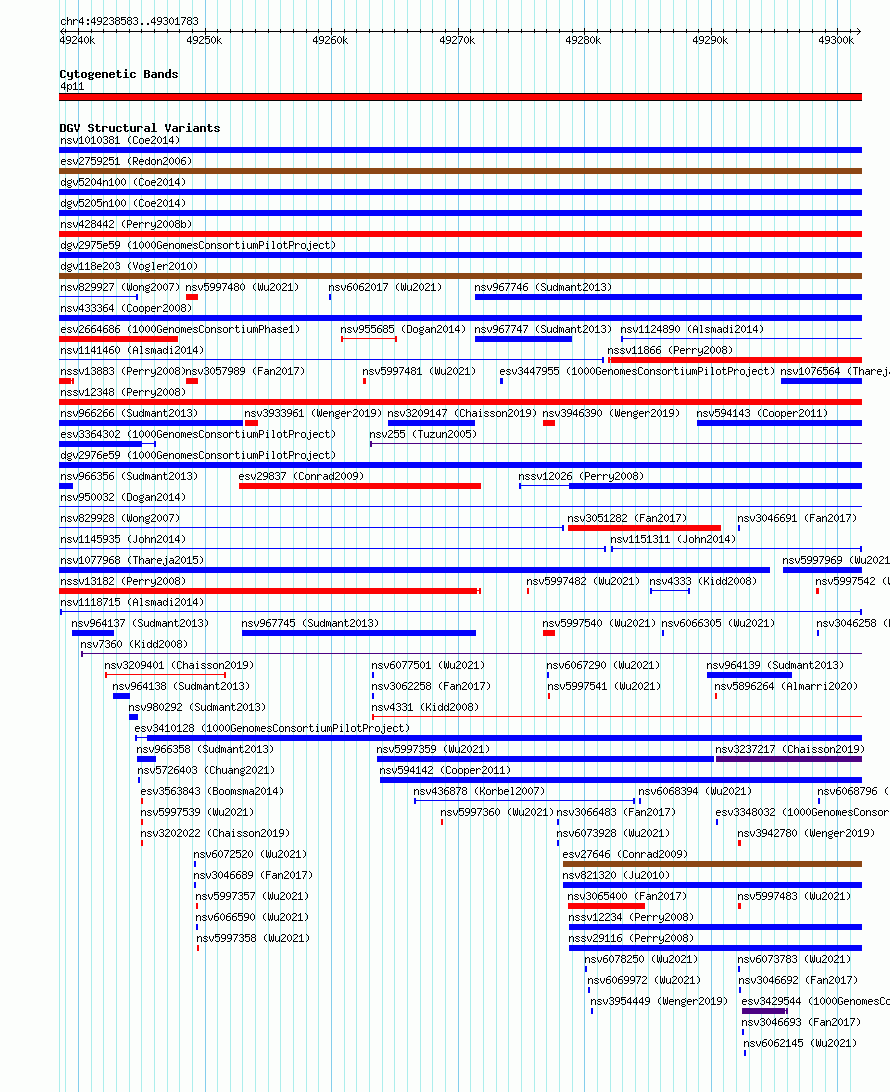Screen dimensions: 890x1092
Task: Click nsv6077501 (Wu2021) label
Action: coord(428,665)
